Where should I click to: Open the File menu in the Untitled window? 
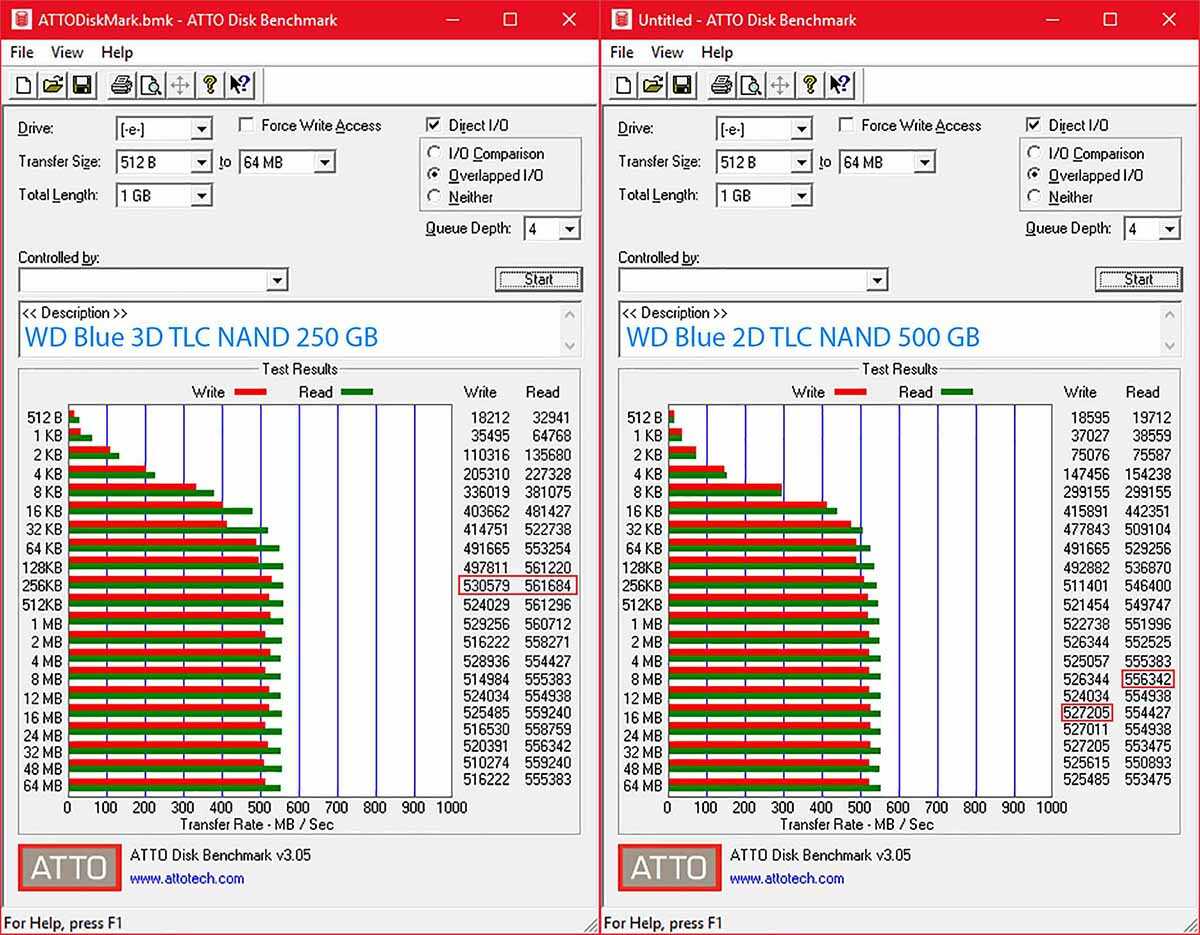tap(621, 52)
